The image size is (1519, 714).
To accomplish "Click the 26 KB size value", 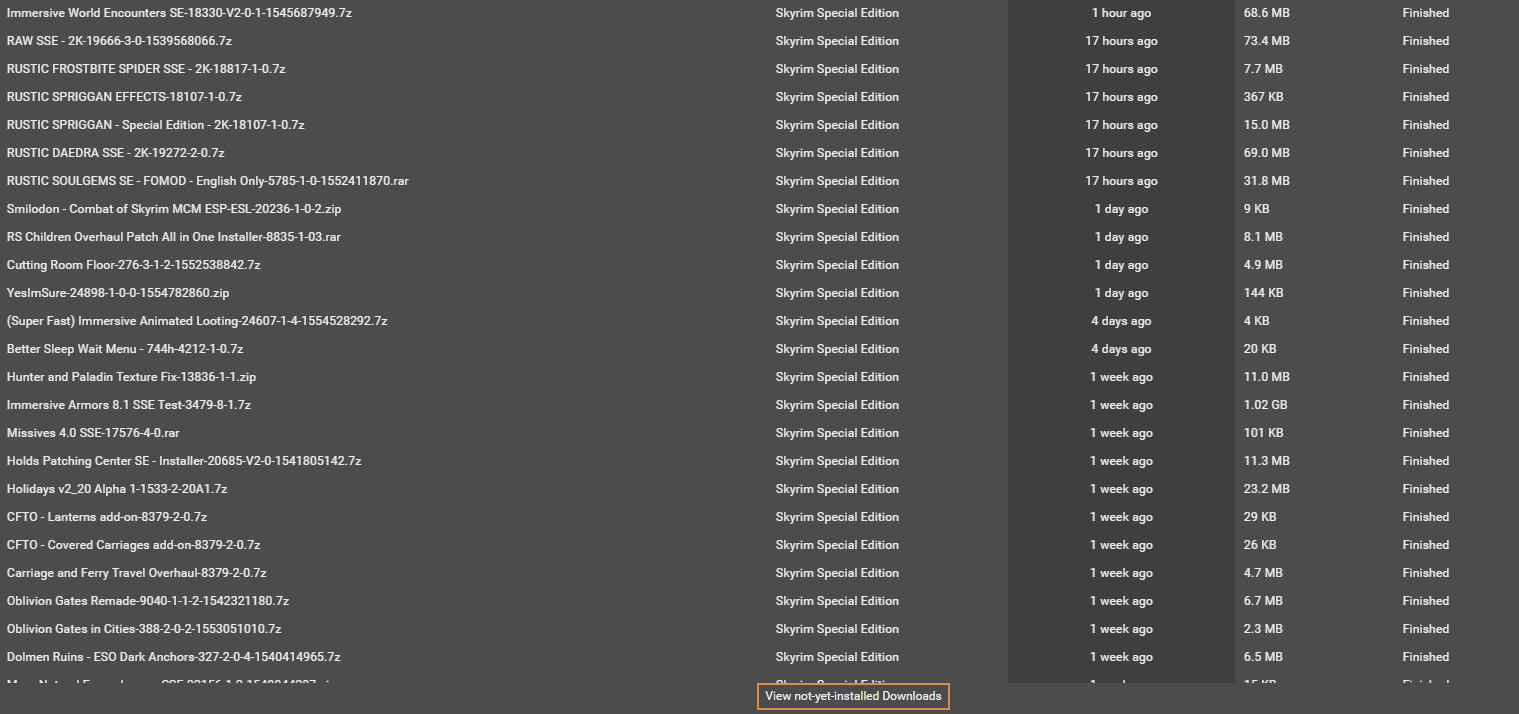I will [x=1260, y=545].
